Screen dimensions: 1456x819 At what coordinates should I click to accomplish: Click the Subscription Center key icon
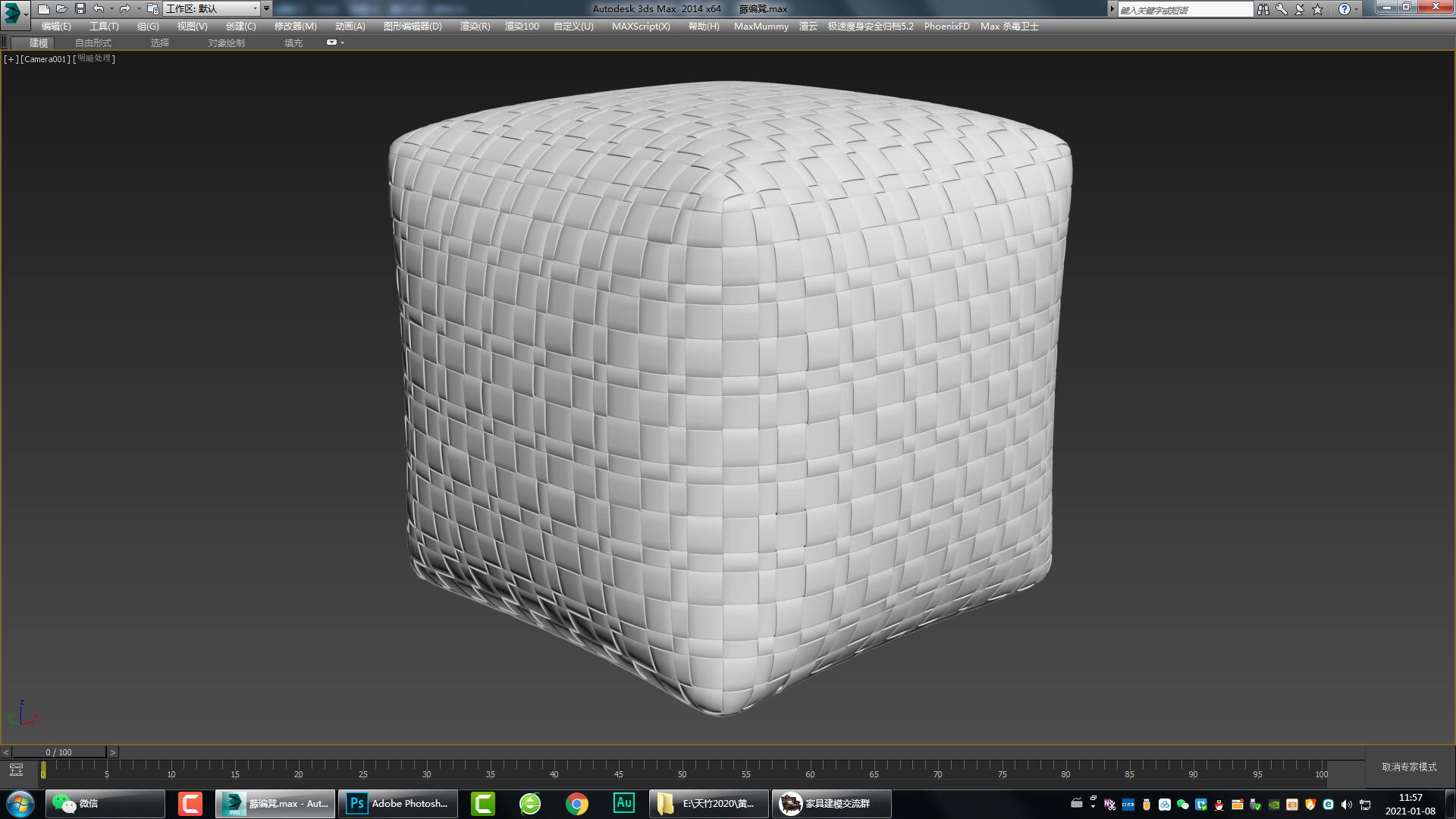1281,9
